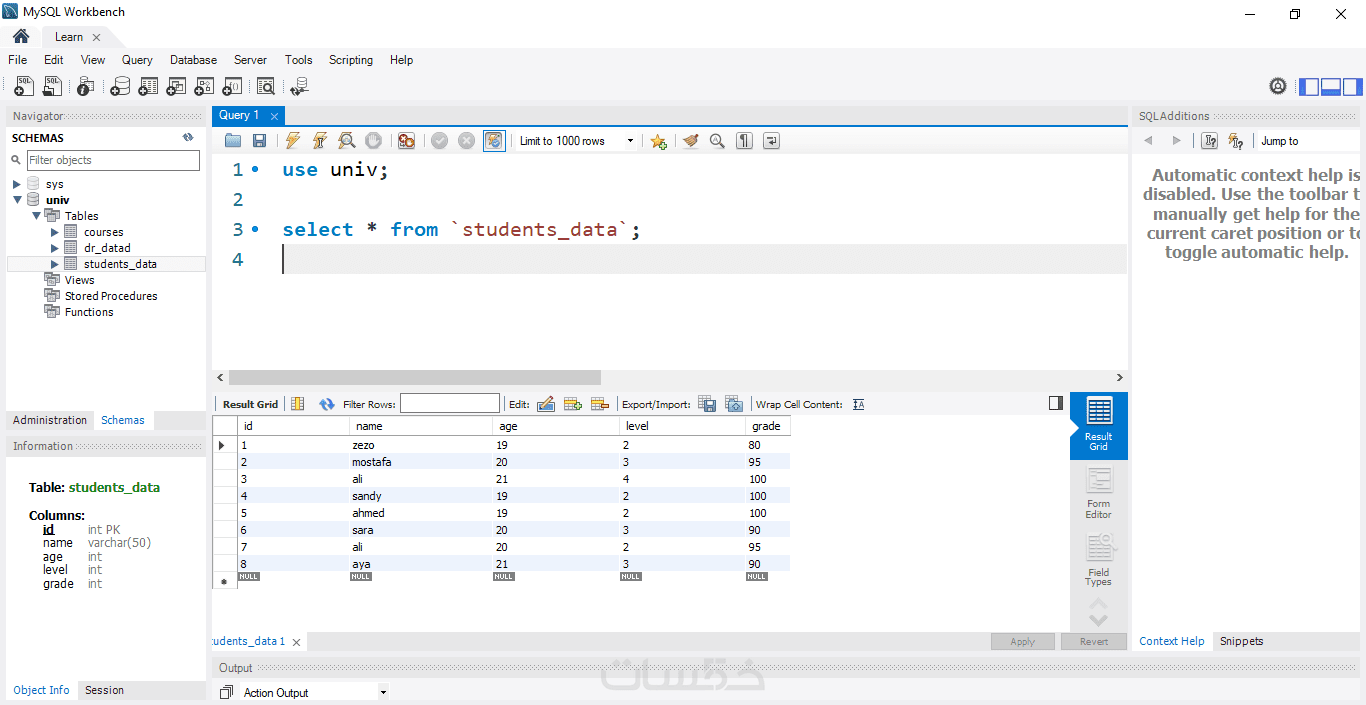Open Workbench preferences gear icon
1366x705 pixels.
(1278, 86)
